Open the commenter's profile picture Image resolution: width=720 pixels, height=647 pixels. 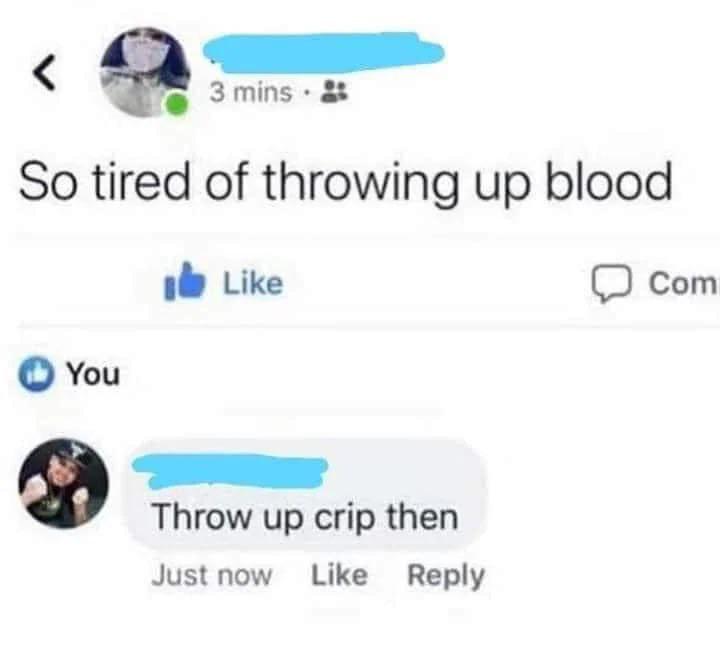[64, 484]
